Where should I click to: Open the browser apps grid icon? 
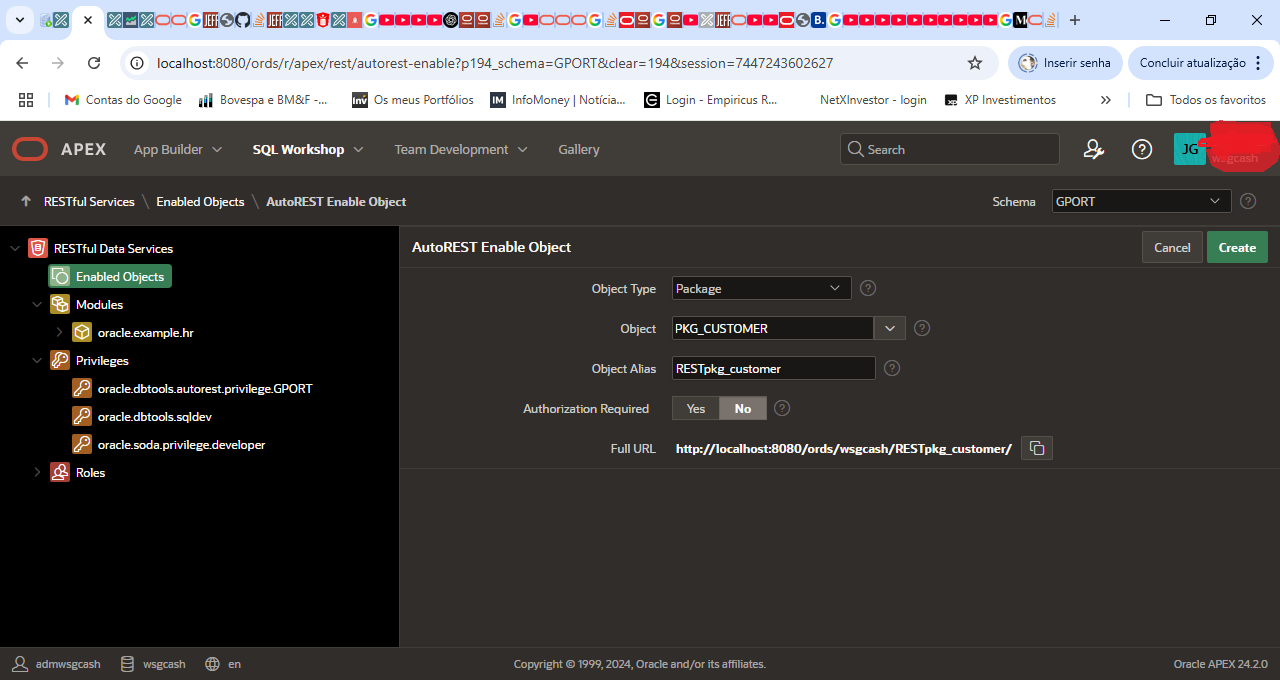tap(26, 100)
